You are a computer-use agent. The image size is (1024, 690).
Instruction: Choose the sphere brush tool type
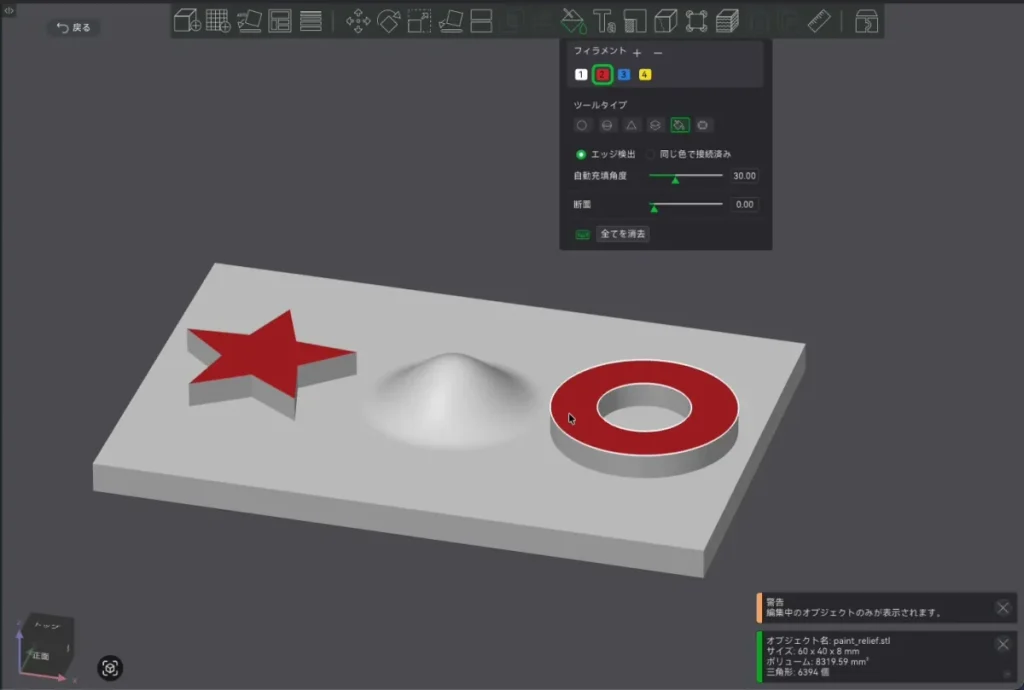click(x=607, y=125)
